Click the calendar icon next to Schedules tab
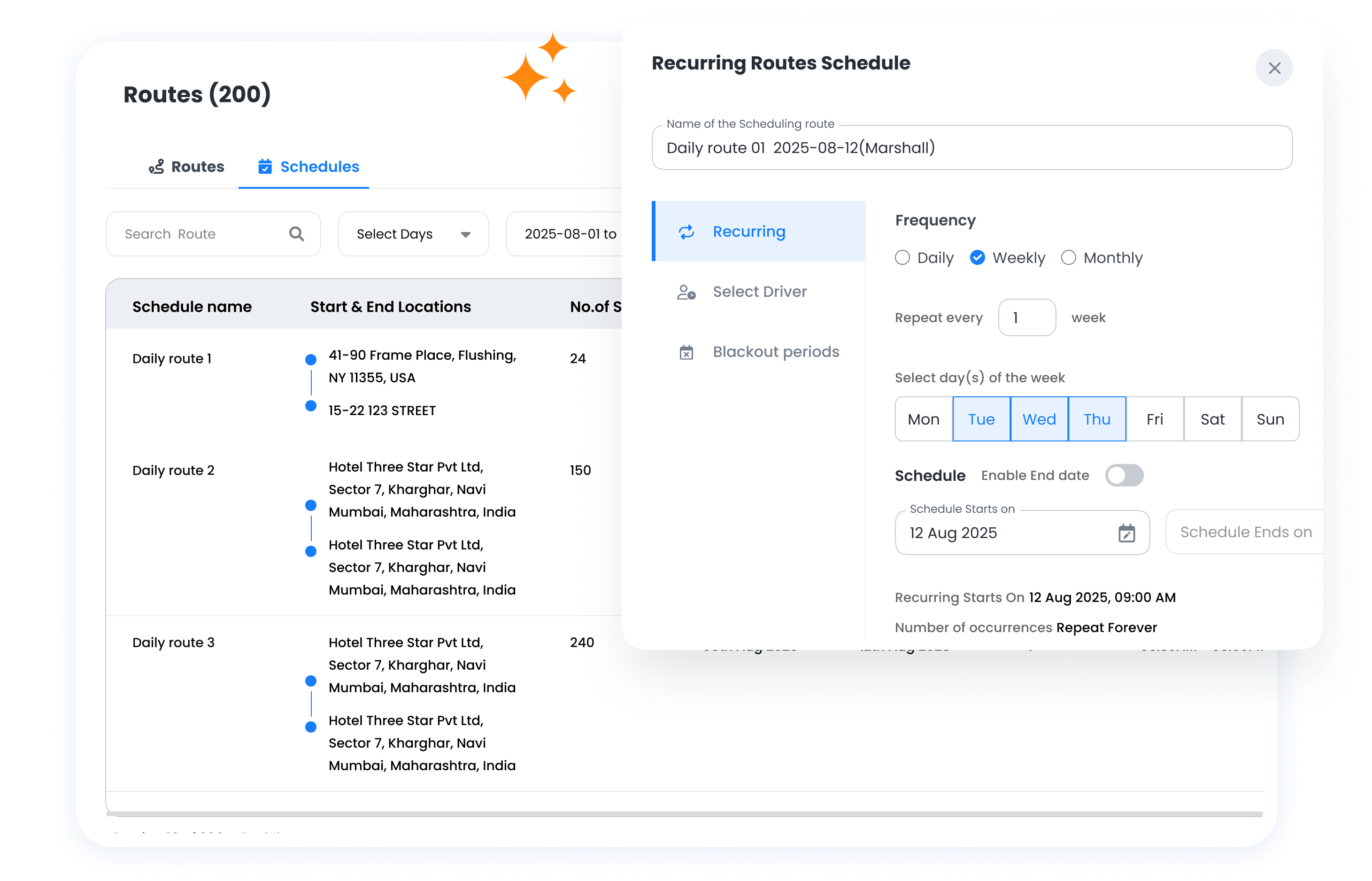The image size is (1372, 881). coord(265,166)
